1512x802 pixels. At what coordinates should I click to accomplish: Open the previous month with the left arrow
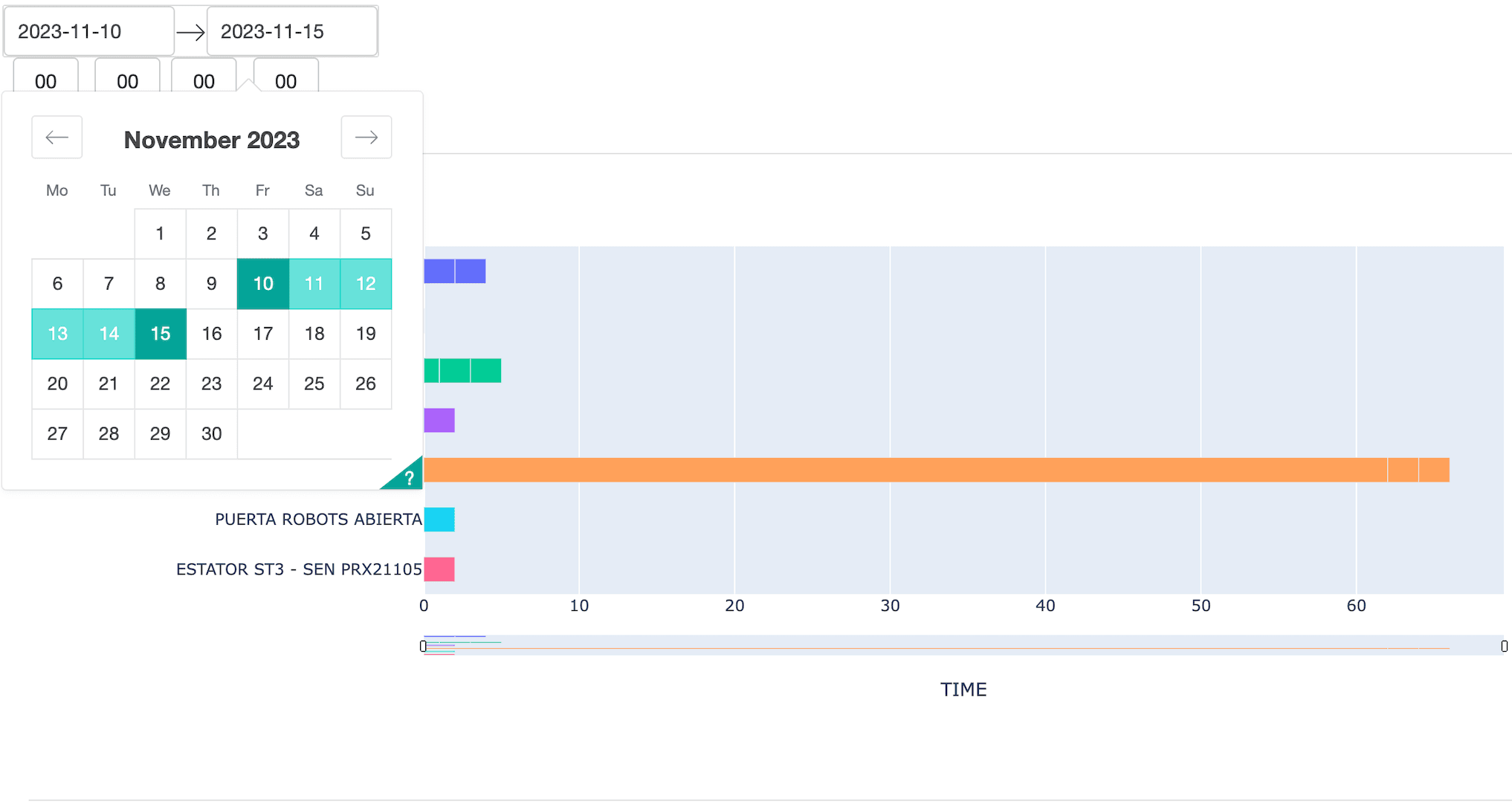(56, 138)
